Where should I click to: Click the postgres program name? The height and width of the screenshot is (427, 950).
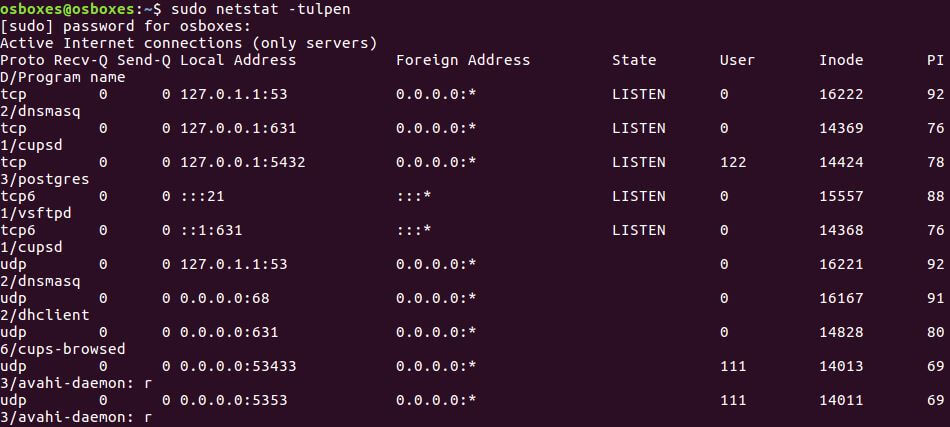(x=49, y=179)
